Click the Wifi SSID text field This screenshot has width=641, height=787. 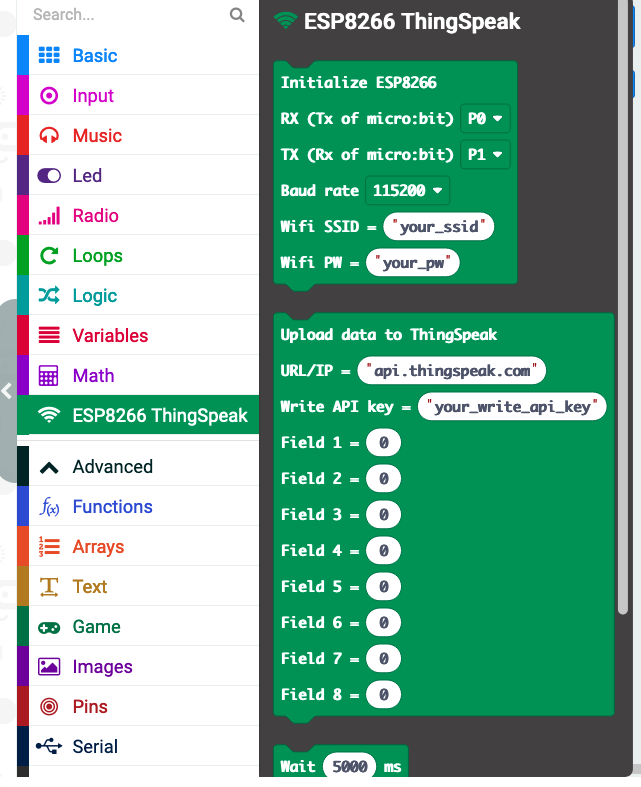click(x=439, y=227)
